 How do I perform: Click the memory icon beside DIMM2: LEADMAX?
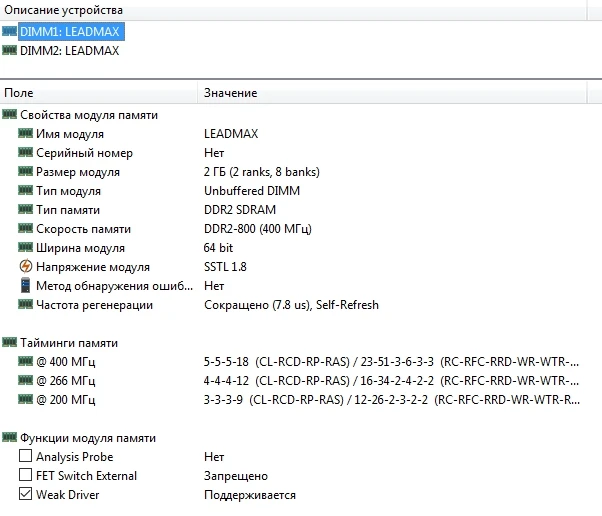tap(9, 50)
